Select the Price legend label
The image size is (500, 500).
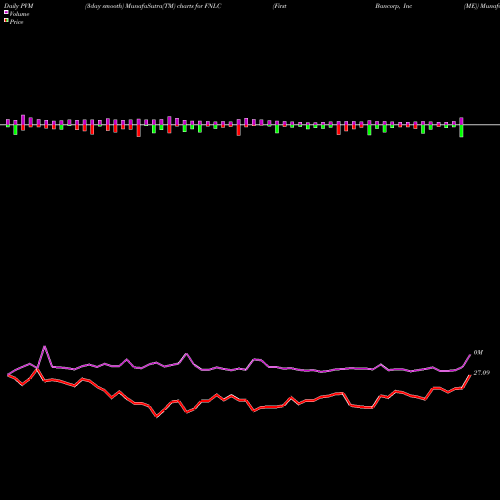(x=16, y=22)
